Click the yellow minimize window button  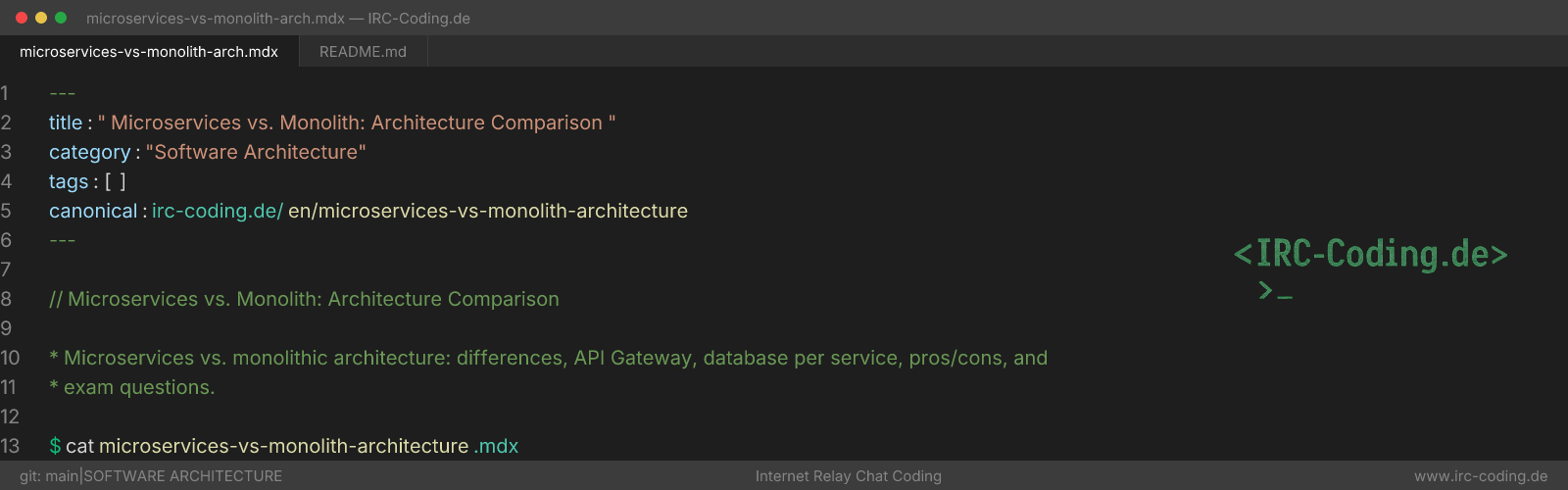tap(41, 18)
